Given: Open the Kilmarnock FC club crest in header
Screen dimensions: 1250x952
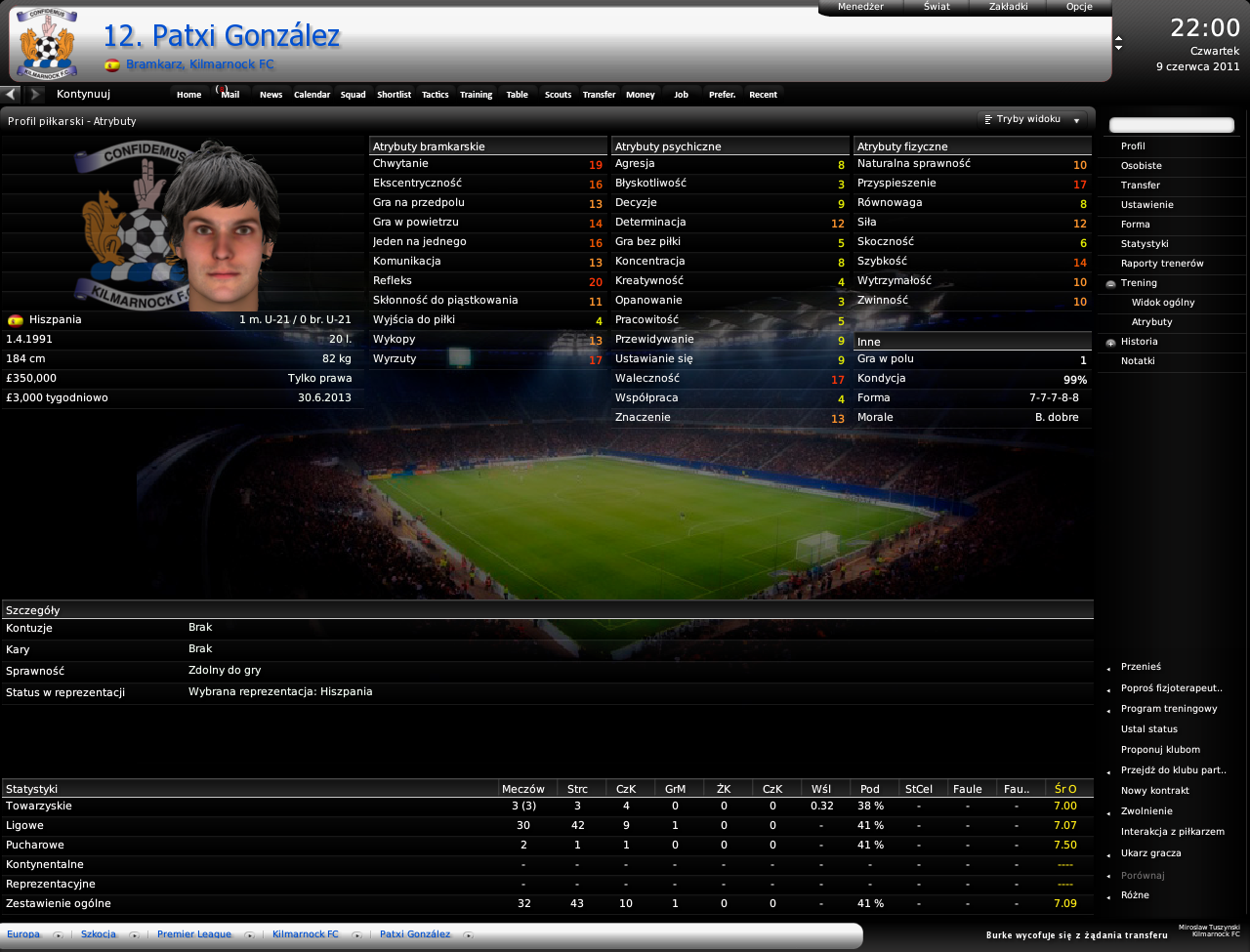Looking at the screenshot, I should pyautogui.click(x=47, y=45).
